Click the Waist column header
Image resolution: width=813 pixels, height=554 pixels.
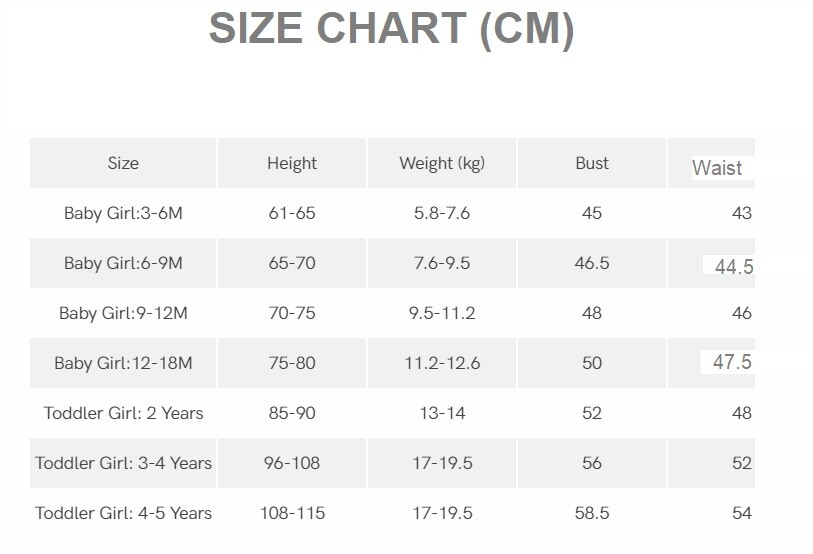click(x=717, y=168)
